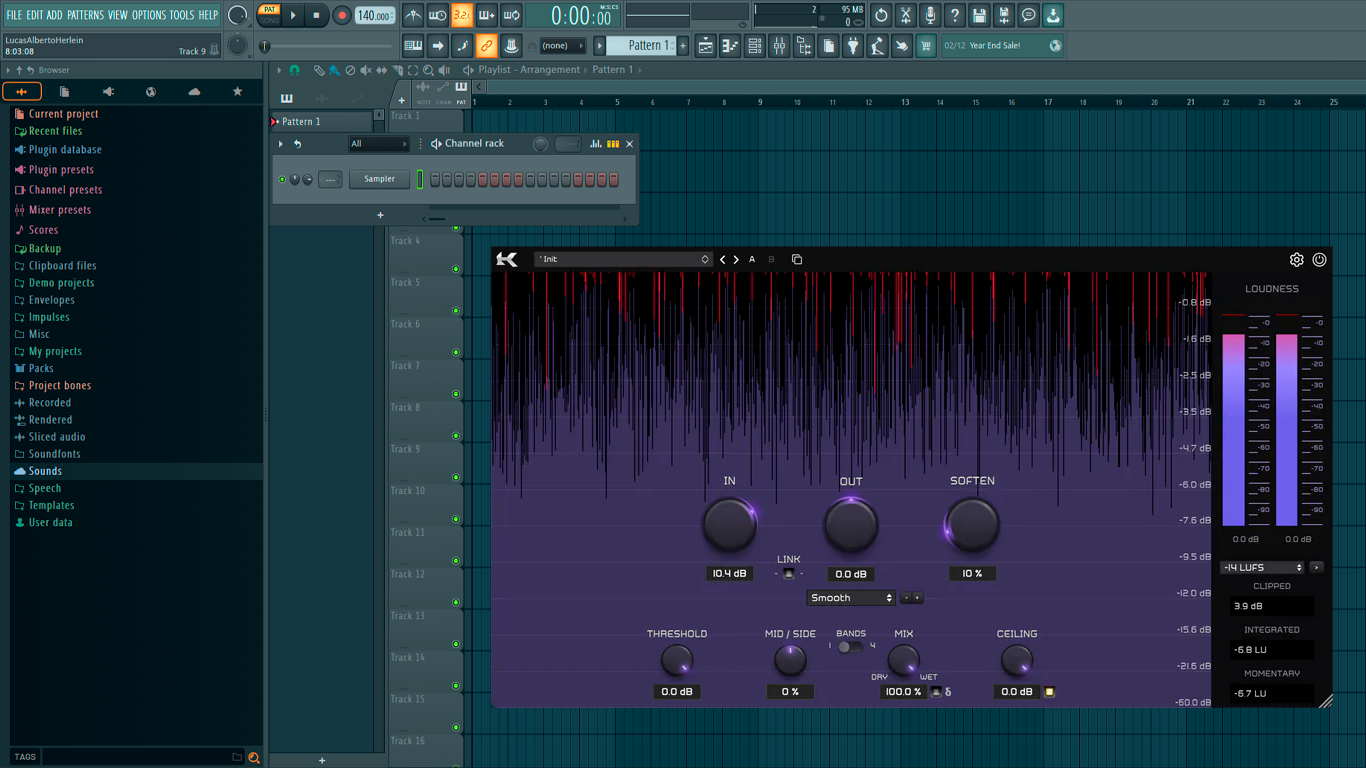The image size is (1366, 768).
Task: Open the FILE menu
Action: (x=14, y=15)
